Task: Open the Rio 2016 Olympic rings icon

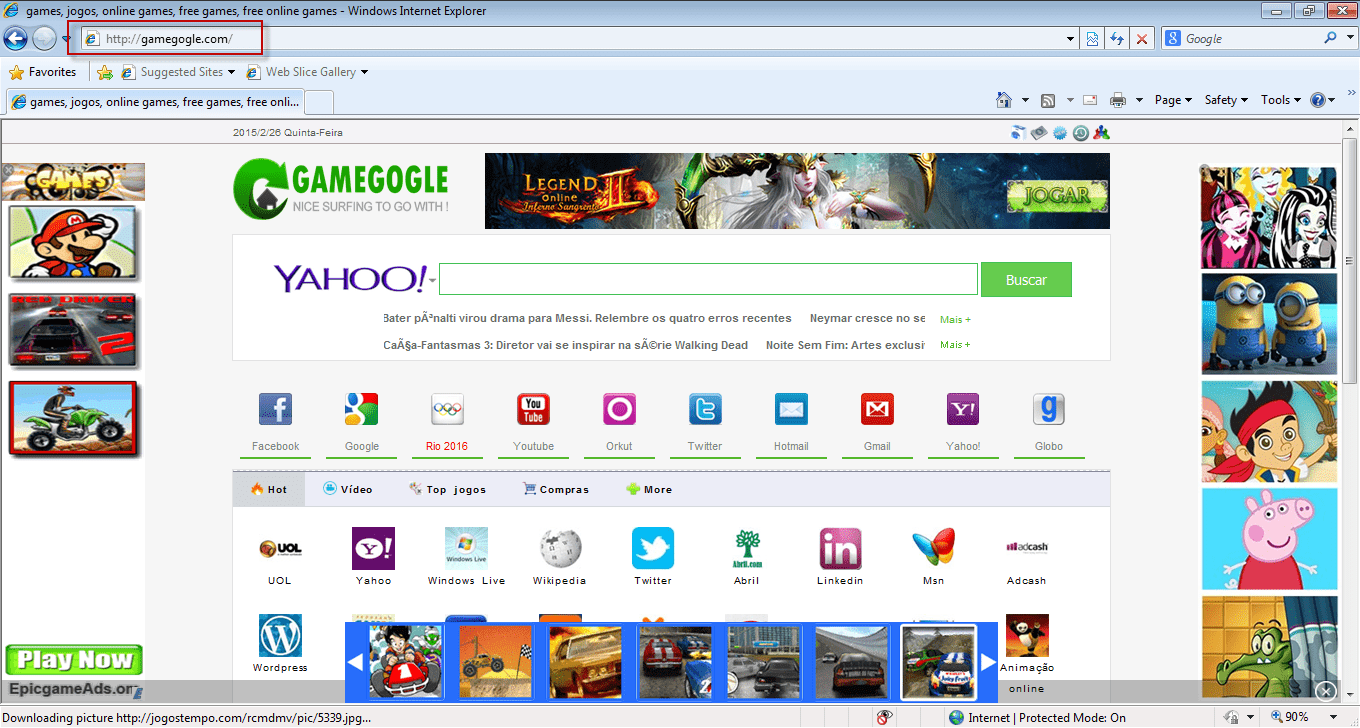Action: 447,409
